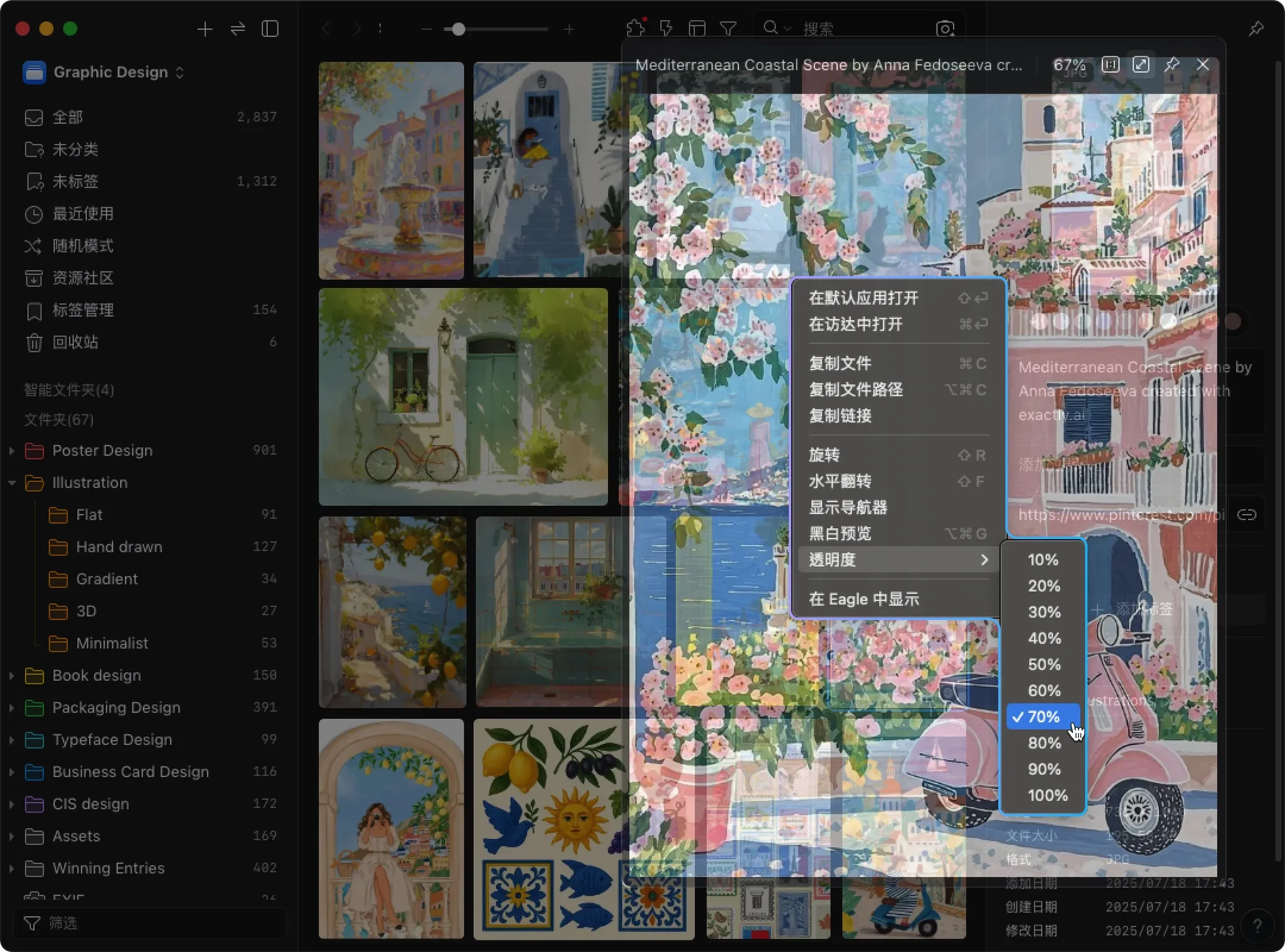Click the lightning quick action icon
The height and width of the screenshot is (952, 1285).
click(666, 28)
